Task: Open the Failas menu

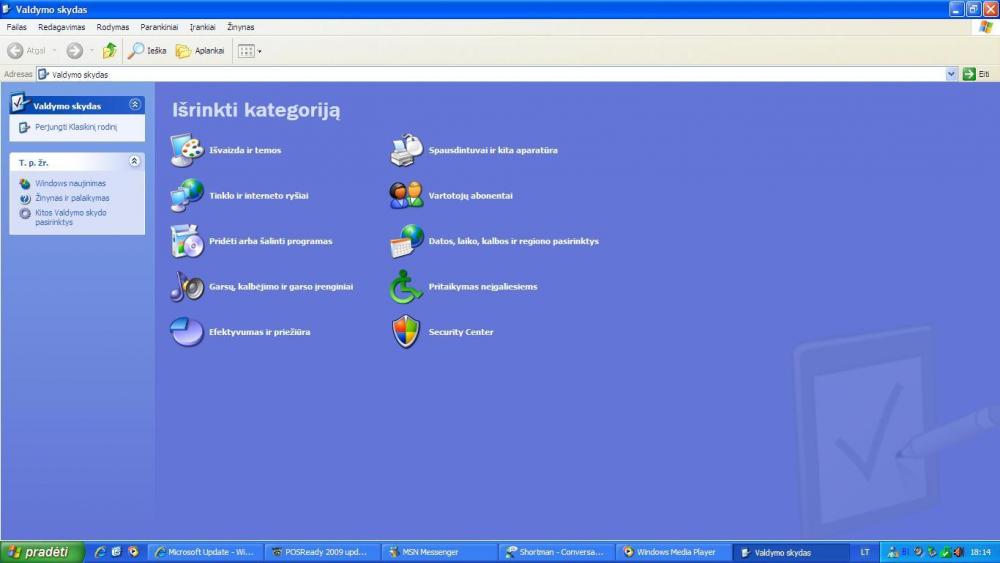Action: click(x=17, y=27)
